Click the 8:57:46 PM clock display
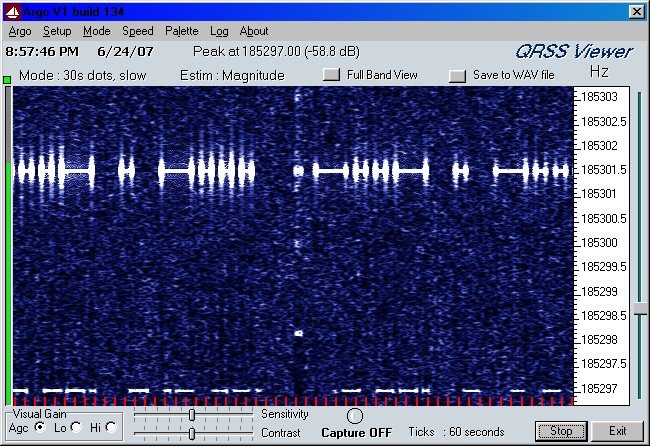The height and width of the screenshot is (446, 650). pyautogui.click(x=42, y=52)
